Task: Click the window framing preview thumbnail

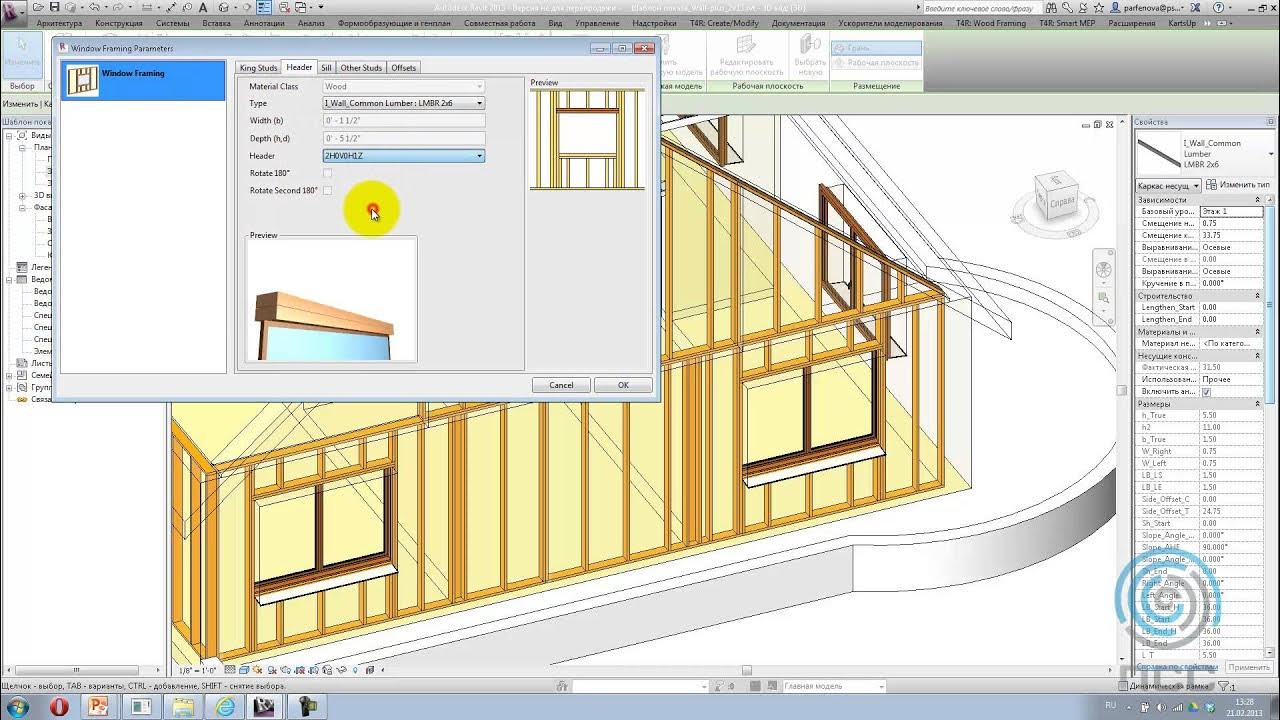Action: click(x=587, y=139)
